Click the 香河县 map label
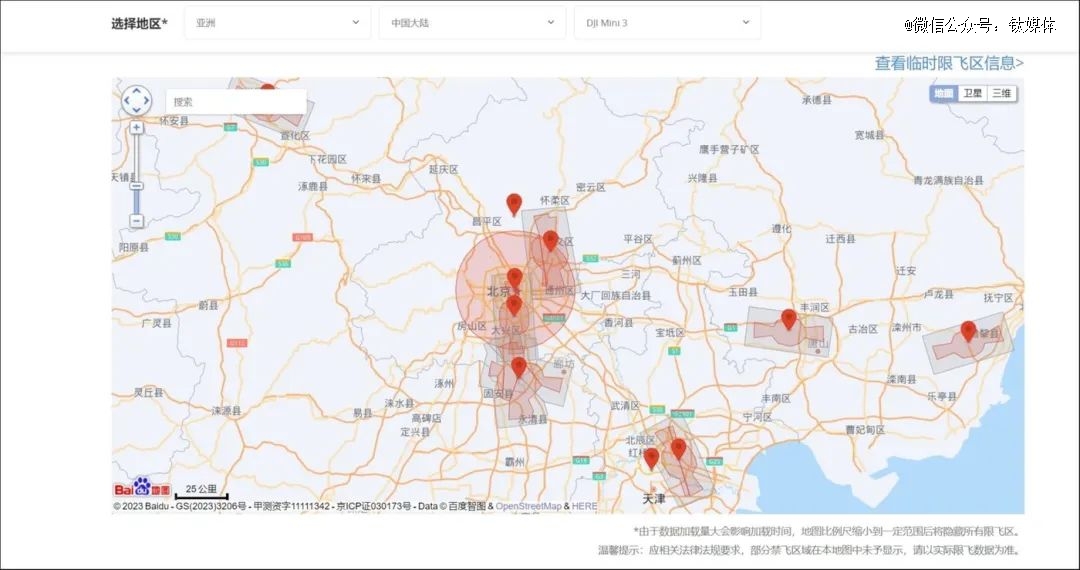The height and width of the screenshot is (570, 1080). (619, 322)
